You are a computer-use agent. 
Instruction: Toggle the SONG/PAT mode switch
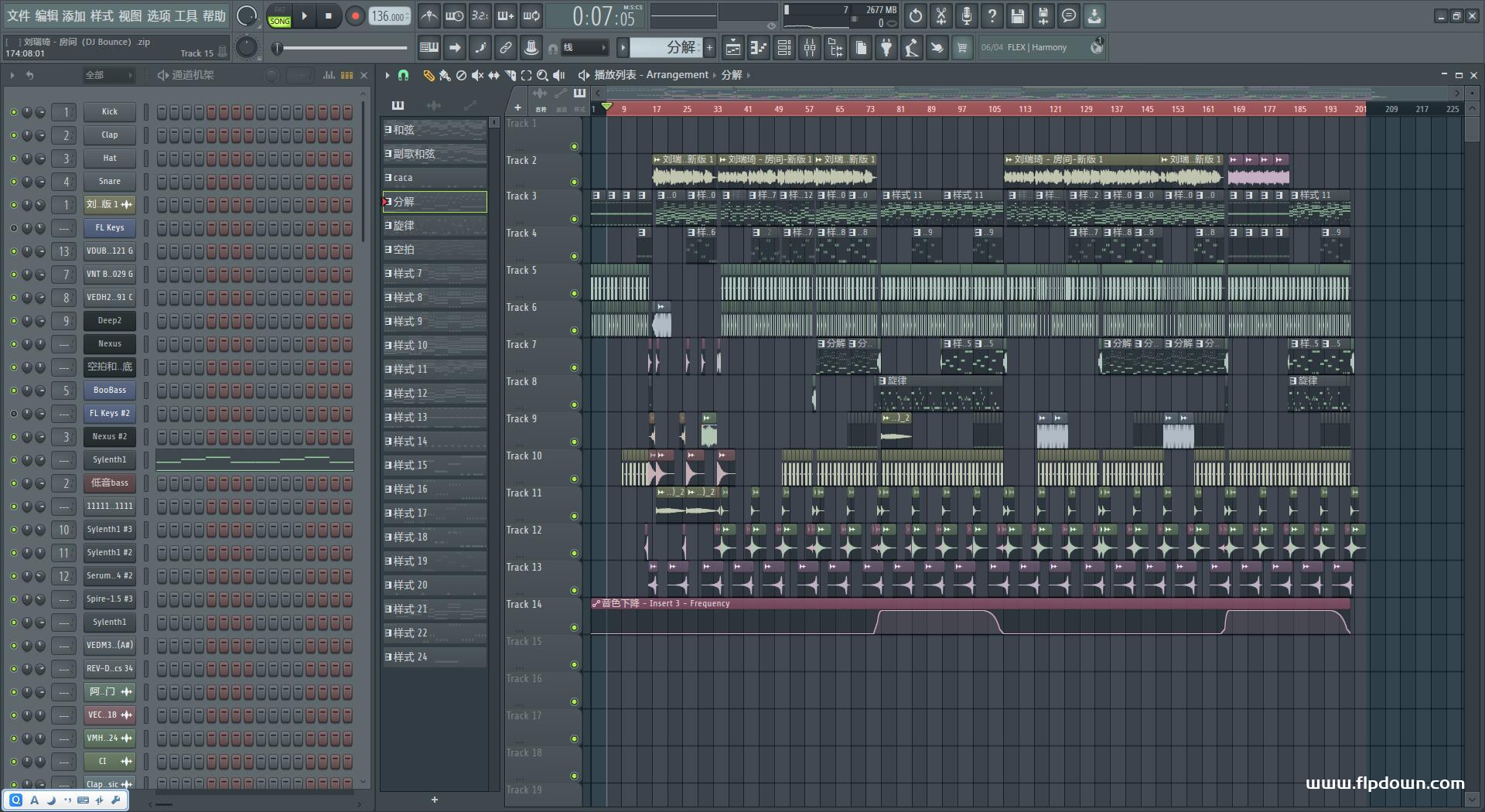click(280, 16)
